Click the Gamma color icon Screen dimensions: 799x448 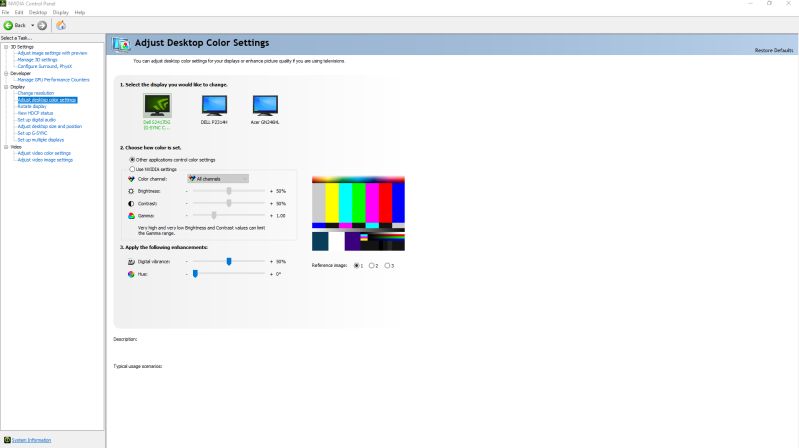(131, 216)
